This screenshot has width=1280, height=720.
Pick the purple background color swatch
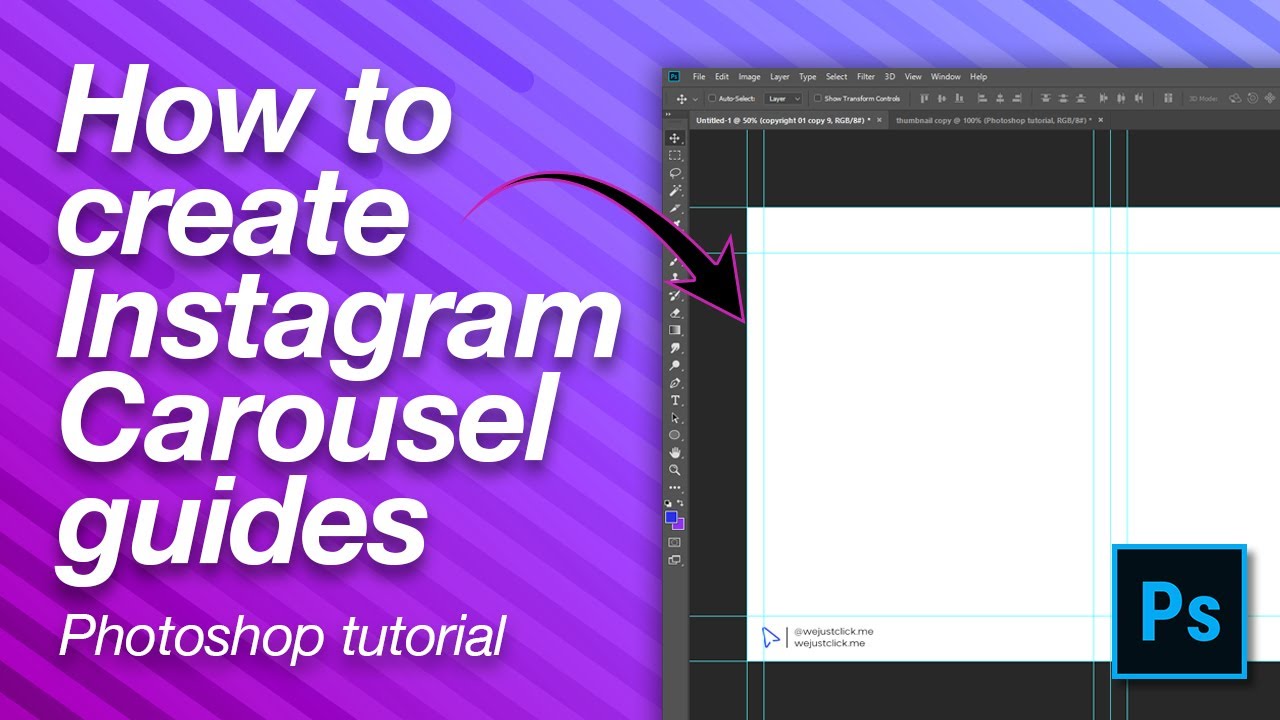point(680,525)
